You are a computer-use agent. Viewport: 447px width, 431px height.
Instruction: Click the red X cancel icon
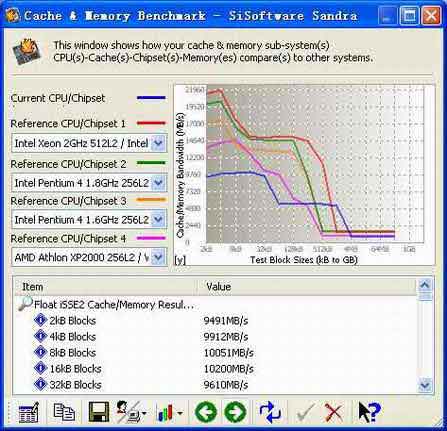click(x=333, y=413)
